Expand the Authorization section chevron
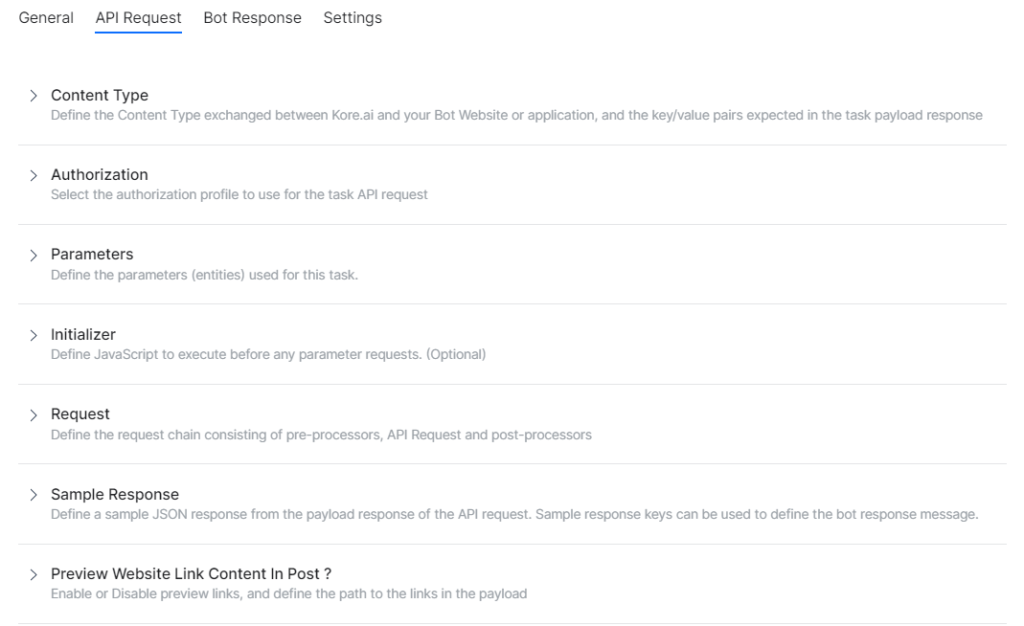1024x626 pixels. click(33, 174)
